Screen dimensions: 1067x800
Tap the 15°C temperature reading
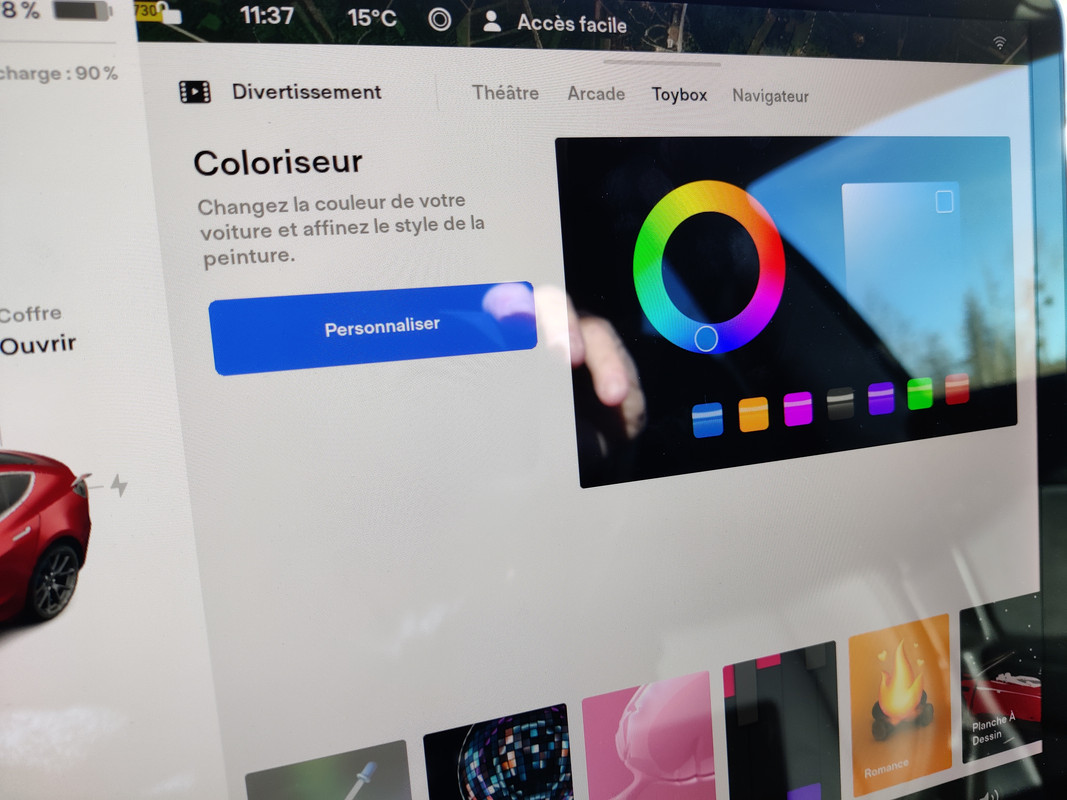coord(372,17)
